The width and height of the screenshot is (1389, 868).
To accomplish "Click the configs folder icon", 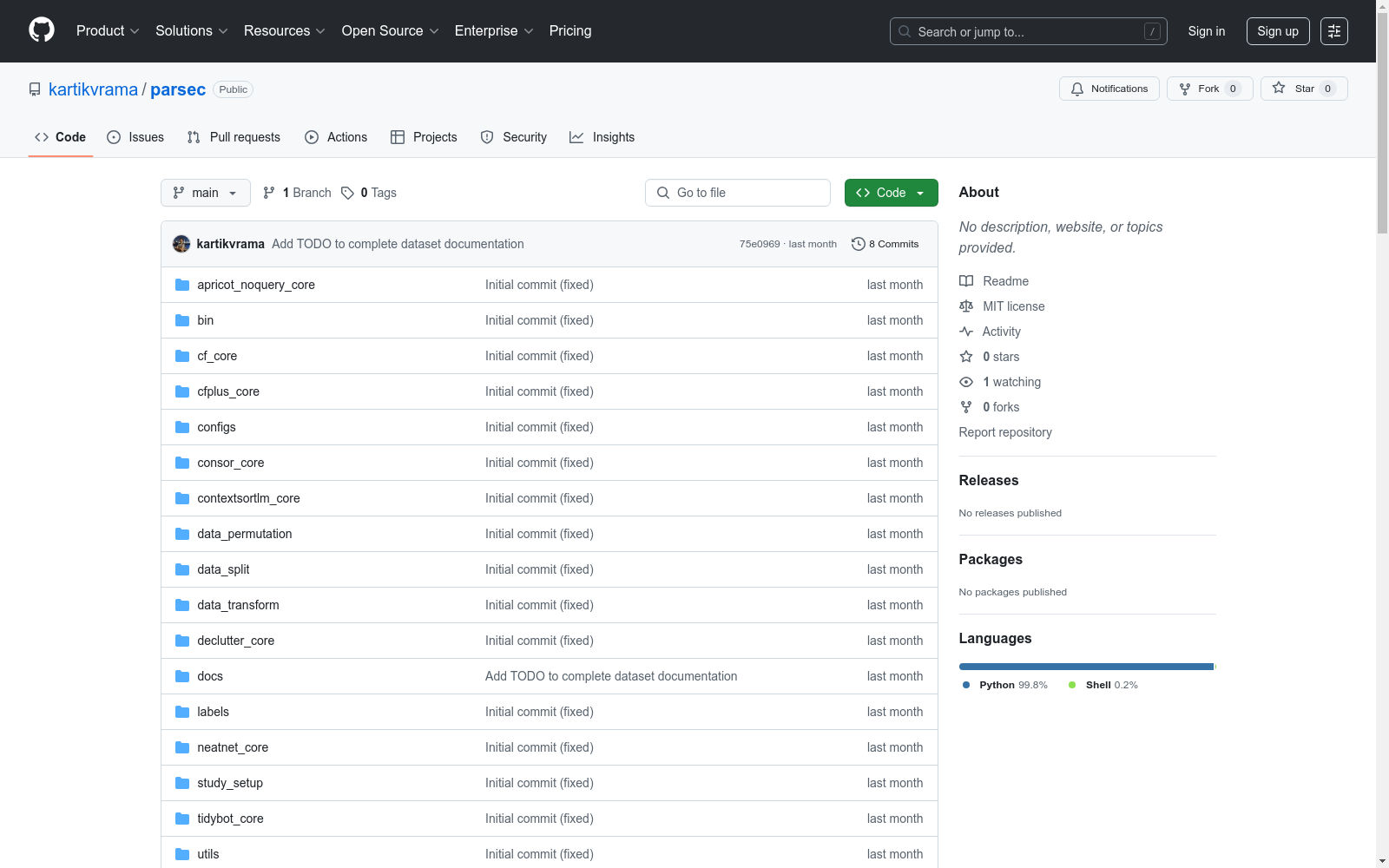I will [182, 427].
